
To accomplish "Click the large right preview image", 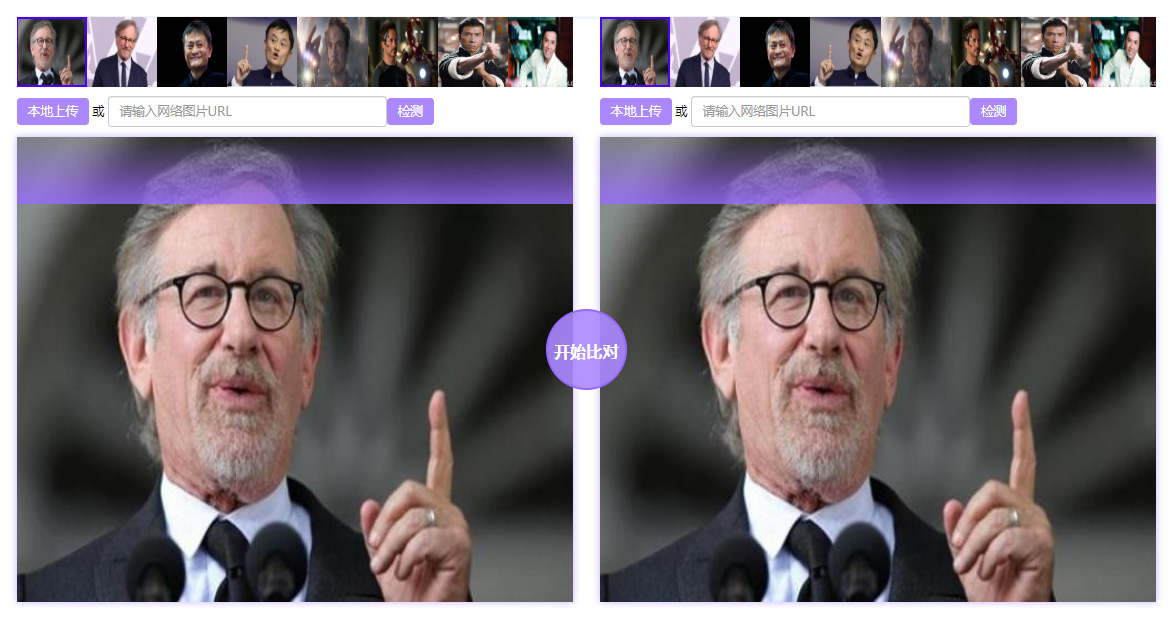I will (878, 369).
